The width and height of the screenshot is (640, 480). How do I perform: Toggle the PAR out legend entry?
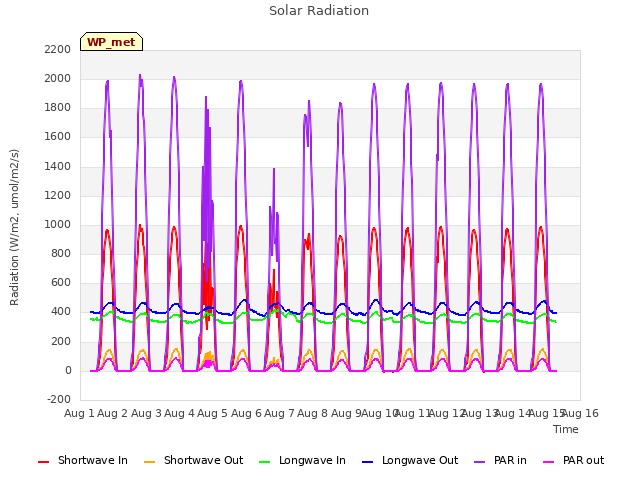coord(573,460)
